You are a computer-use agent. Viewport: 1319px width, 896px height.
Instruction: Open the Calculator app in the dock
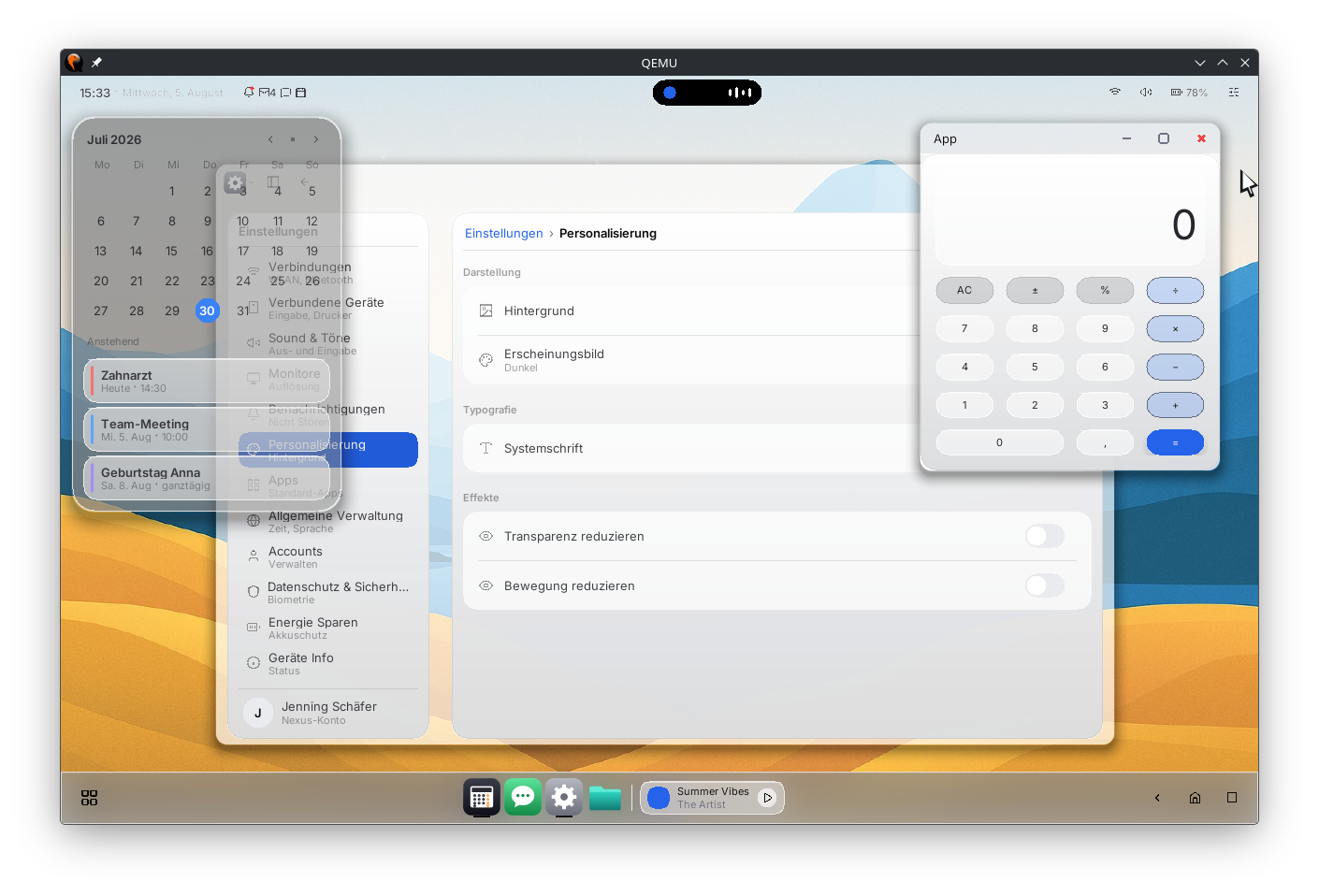coord(481,797)
